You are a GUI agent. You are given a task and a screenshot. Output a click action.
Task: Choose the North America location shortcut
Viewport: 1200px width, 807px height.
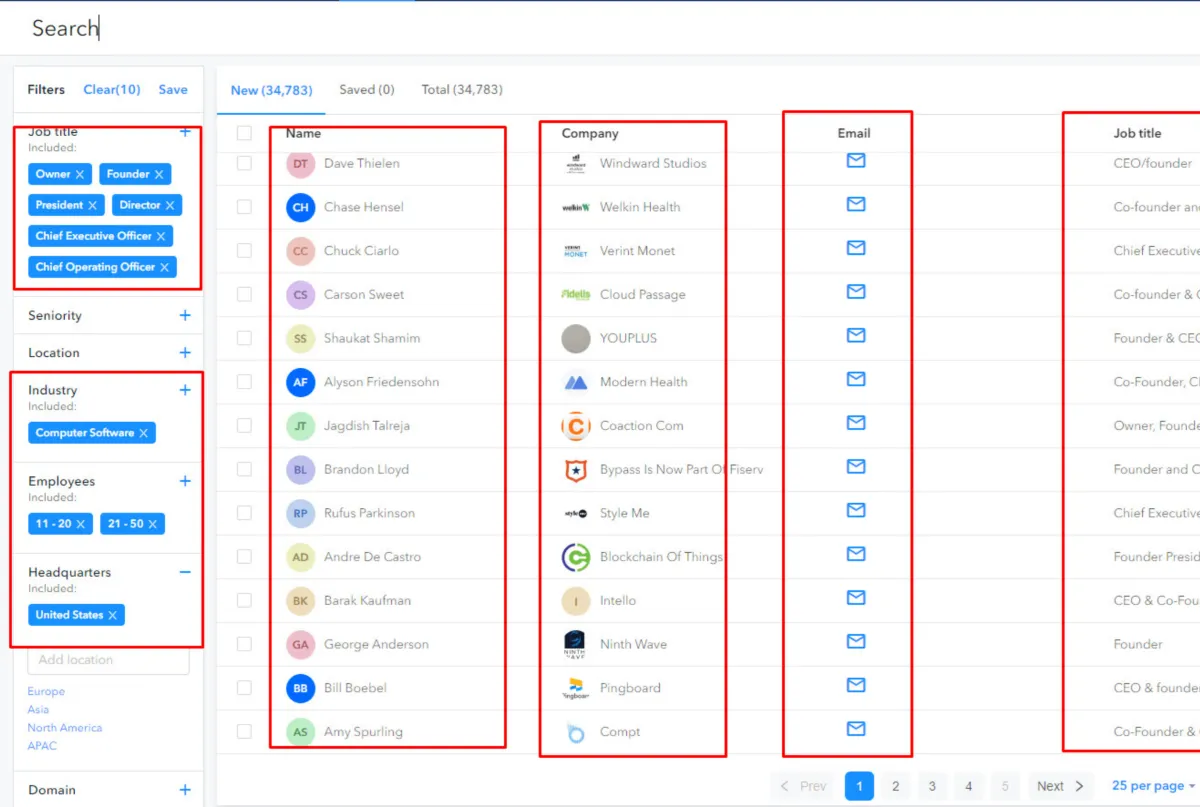pyautogui.click(x=65, y=728)
